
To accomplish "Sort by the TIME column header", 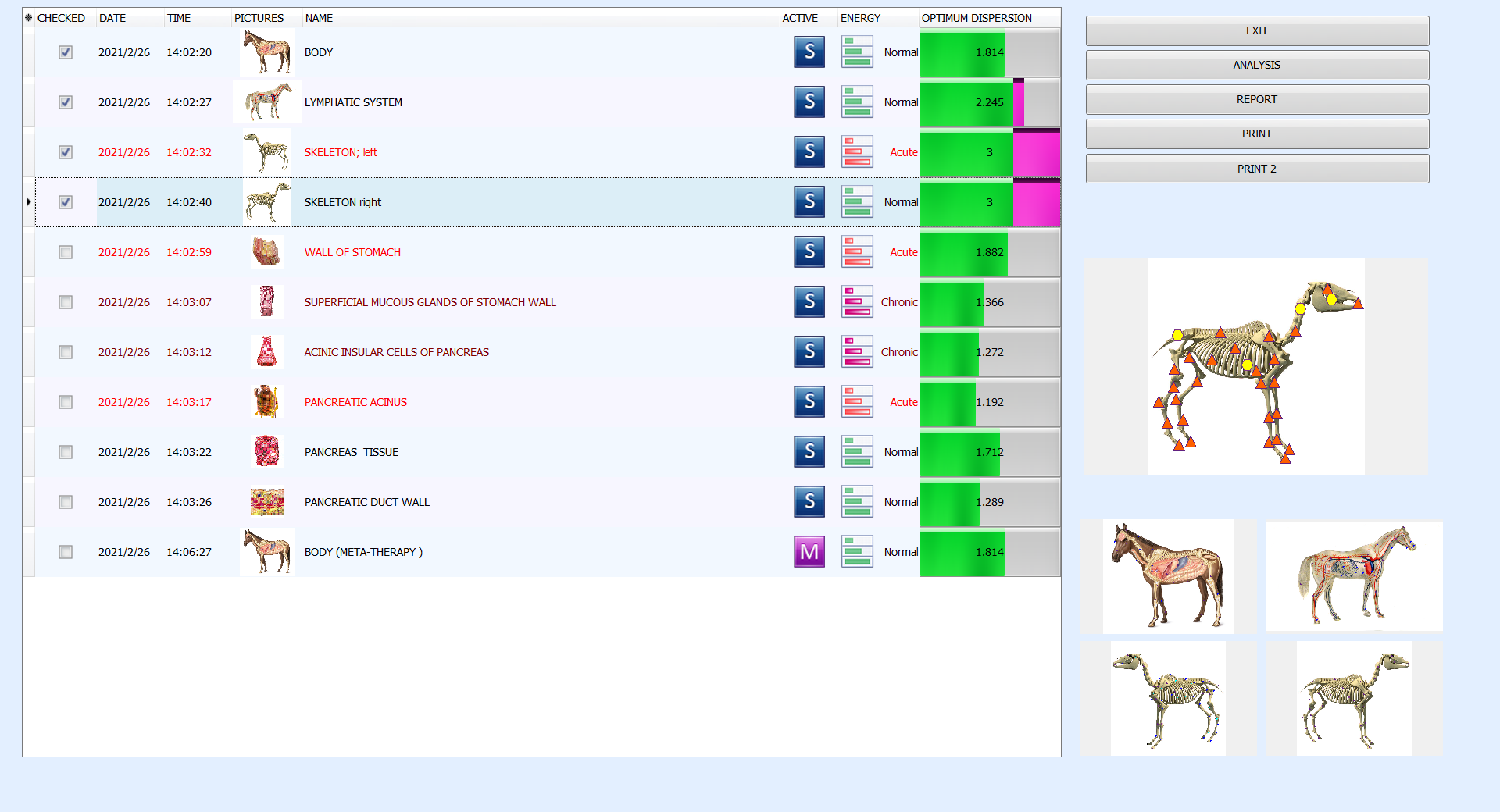I will (197, 18).
